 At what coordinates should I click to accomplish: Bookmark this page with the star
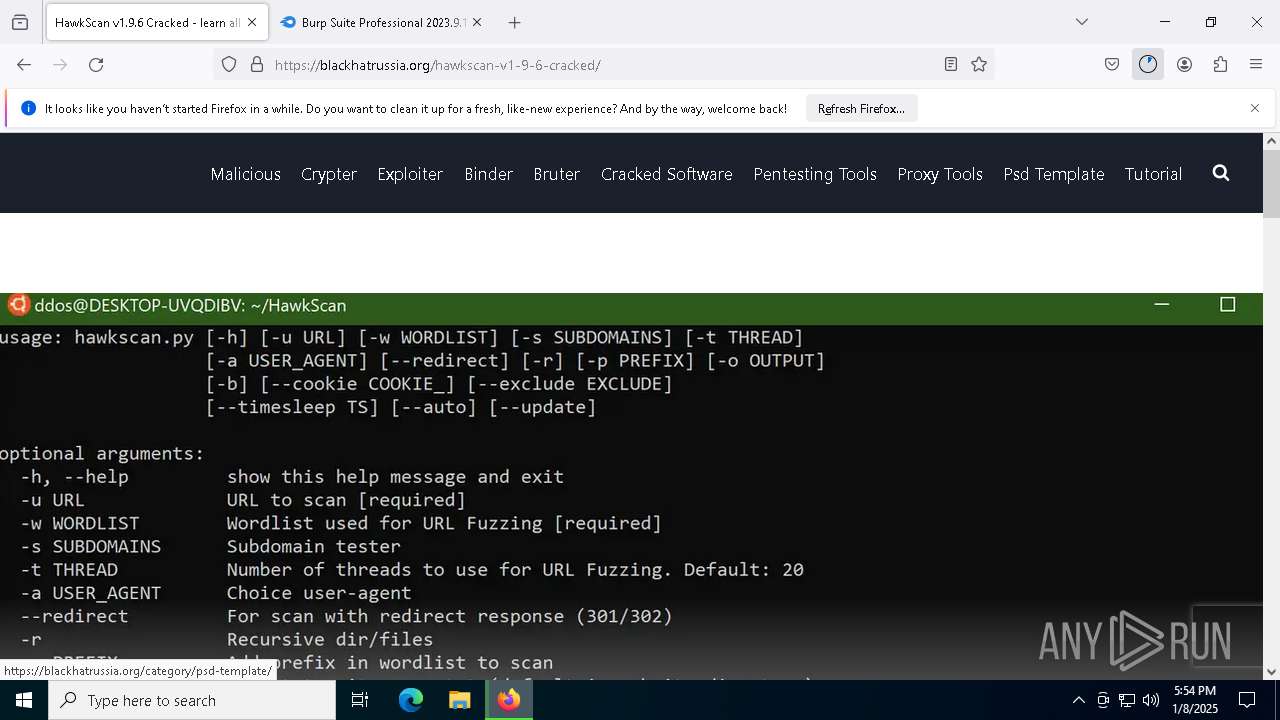click(x=979, y=65)
